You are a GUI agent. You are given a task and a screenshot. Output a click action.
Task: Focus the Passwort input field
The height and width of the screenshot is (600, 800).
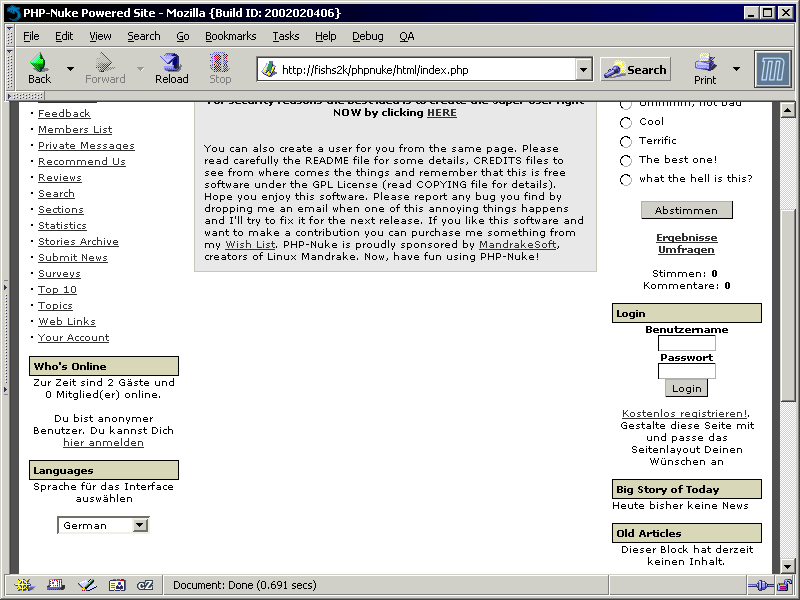coord(686,371)
